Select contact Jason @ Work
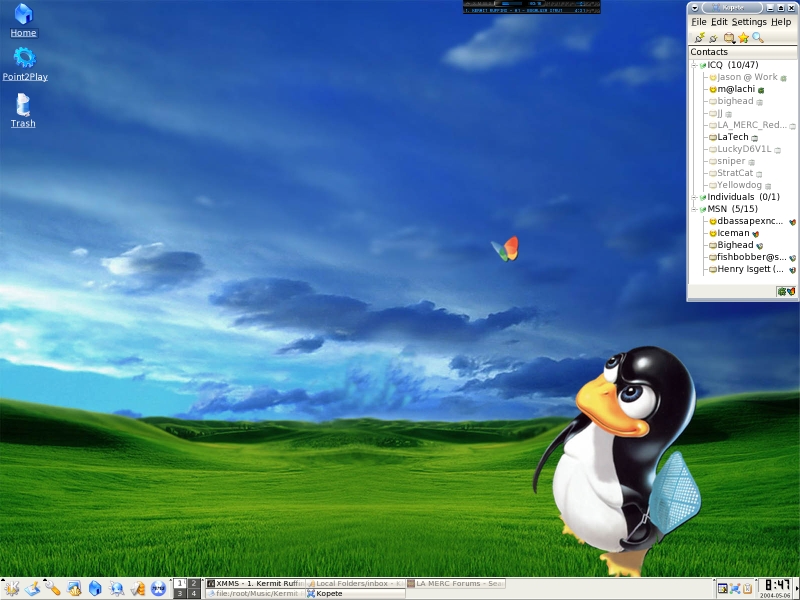Image resolution: width=800 pixels, height=600 pixels. pos(747,77)
